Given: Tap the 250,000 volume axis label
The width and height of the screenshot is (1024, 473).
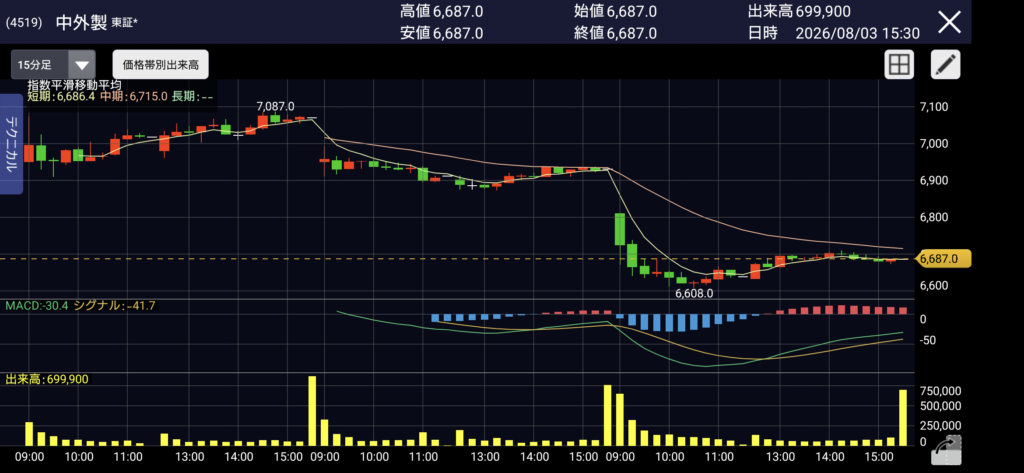Looking at the screenshot, I should (940, 426).
